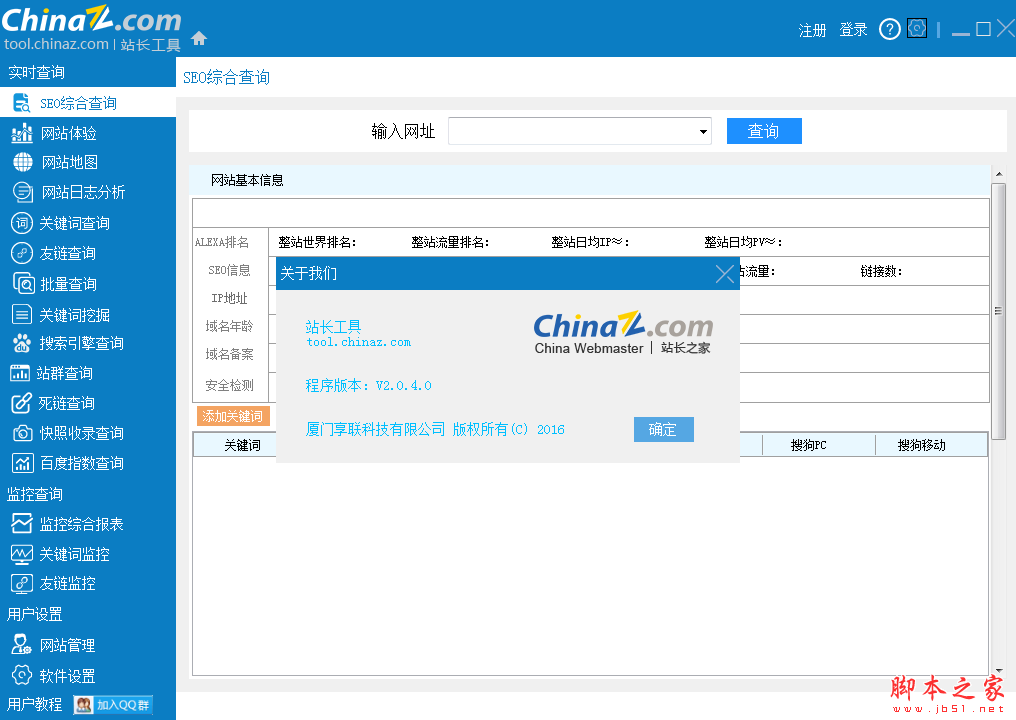Viewport: 1016px width, 720px height.
Task: Click the 站群查询 icon
Action: [19, 373]
